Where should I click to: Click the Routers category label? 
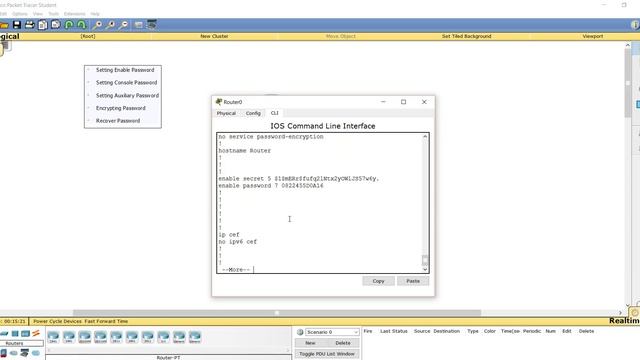tap(14, 343)
